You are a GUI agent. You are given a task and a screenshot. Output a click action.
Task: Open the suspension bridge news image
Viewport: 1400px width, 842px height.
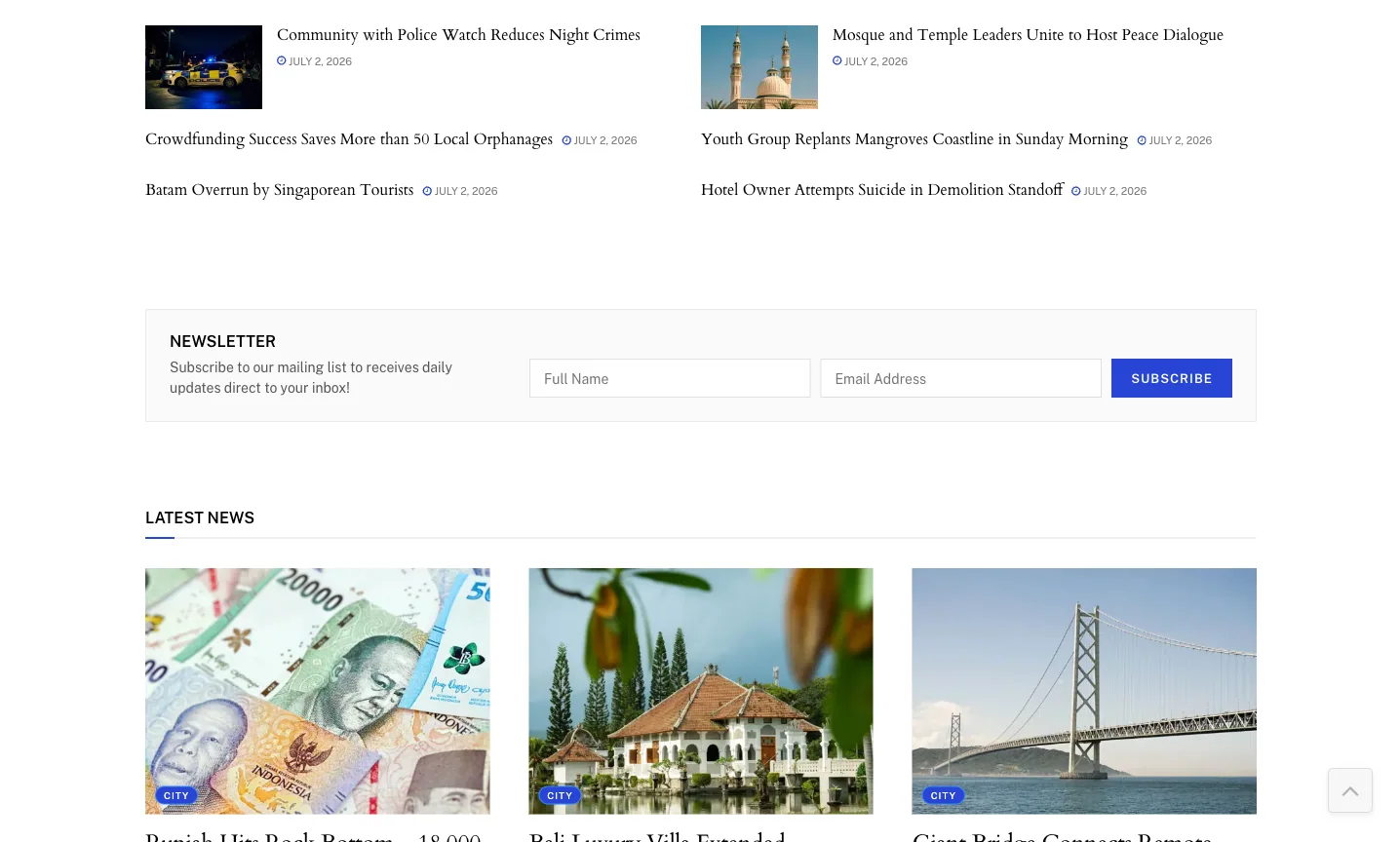1084,691
